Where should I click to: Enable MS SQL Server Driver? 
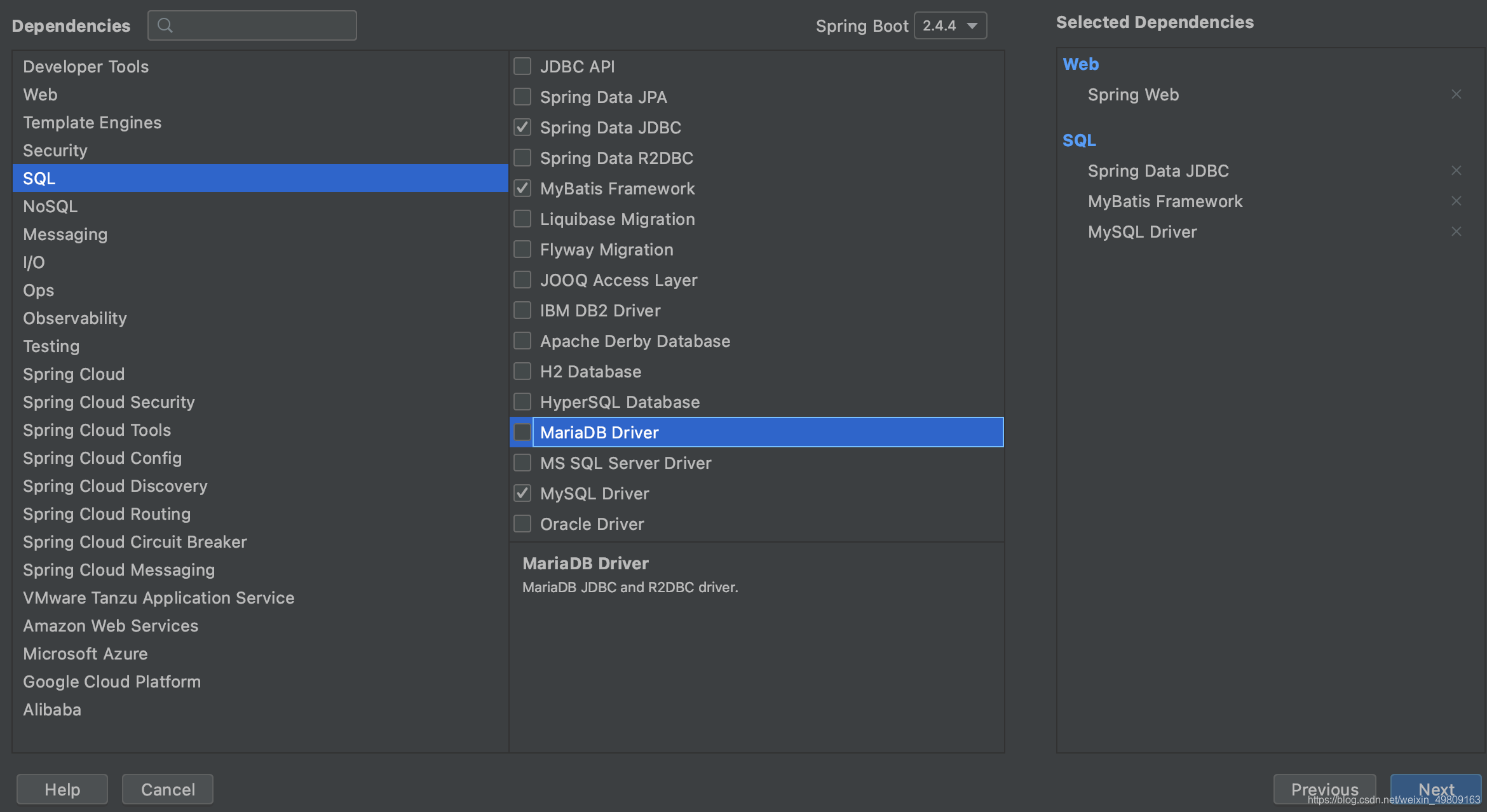point(522,463)
